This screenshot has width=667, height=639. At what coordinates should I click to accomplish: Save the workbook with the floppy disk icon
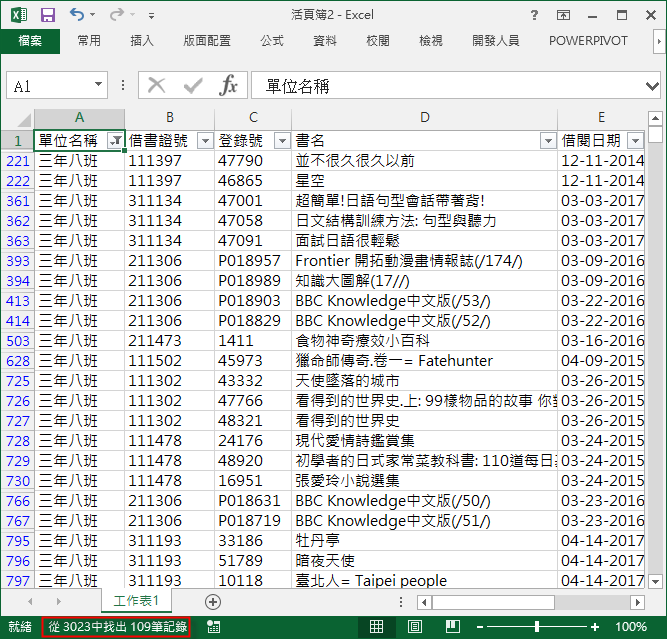[x=48, y=15]
